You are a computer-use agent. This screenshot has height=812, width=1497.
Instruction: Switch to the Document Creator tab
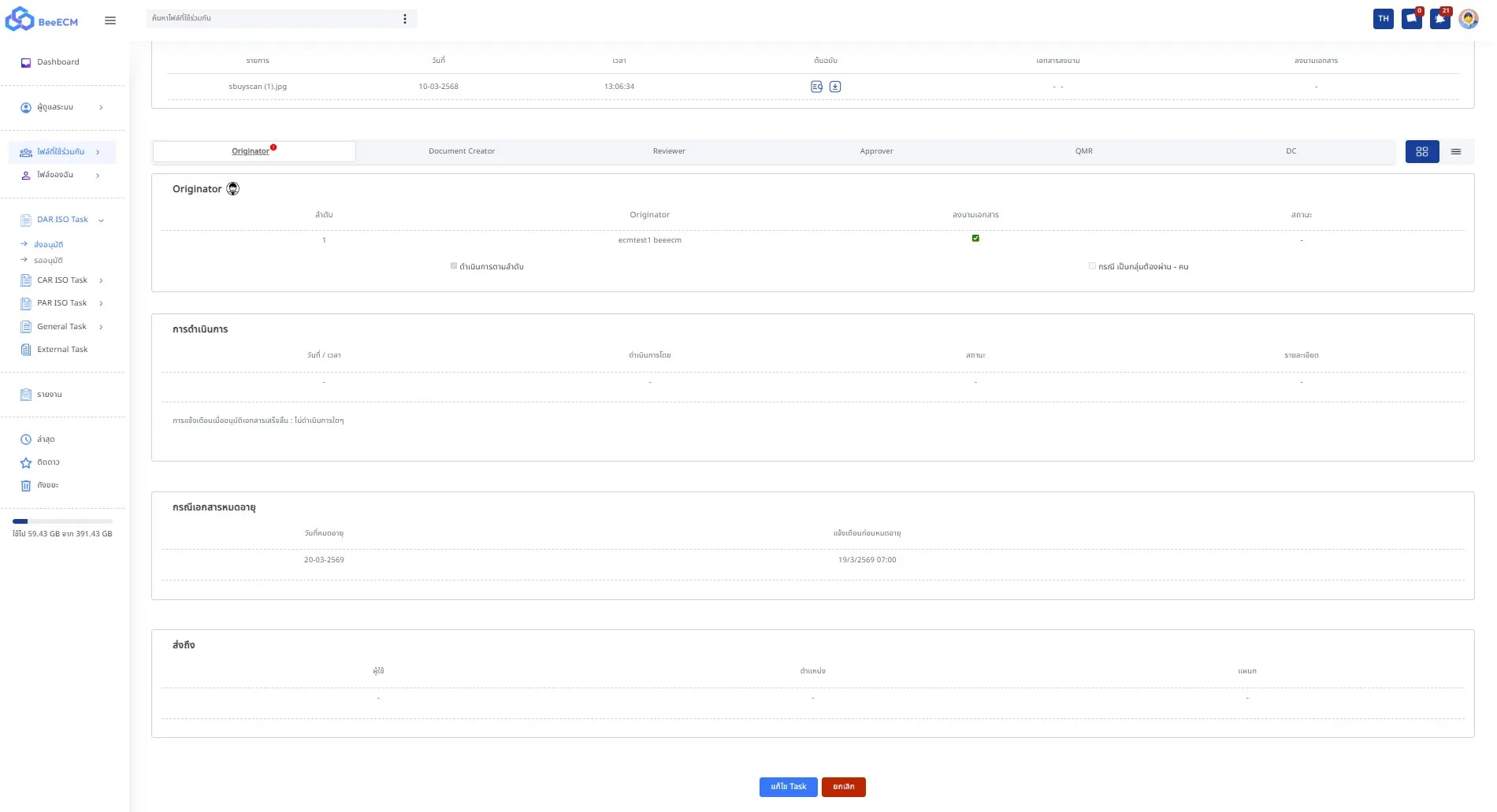click(x=462, y=151)
